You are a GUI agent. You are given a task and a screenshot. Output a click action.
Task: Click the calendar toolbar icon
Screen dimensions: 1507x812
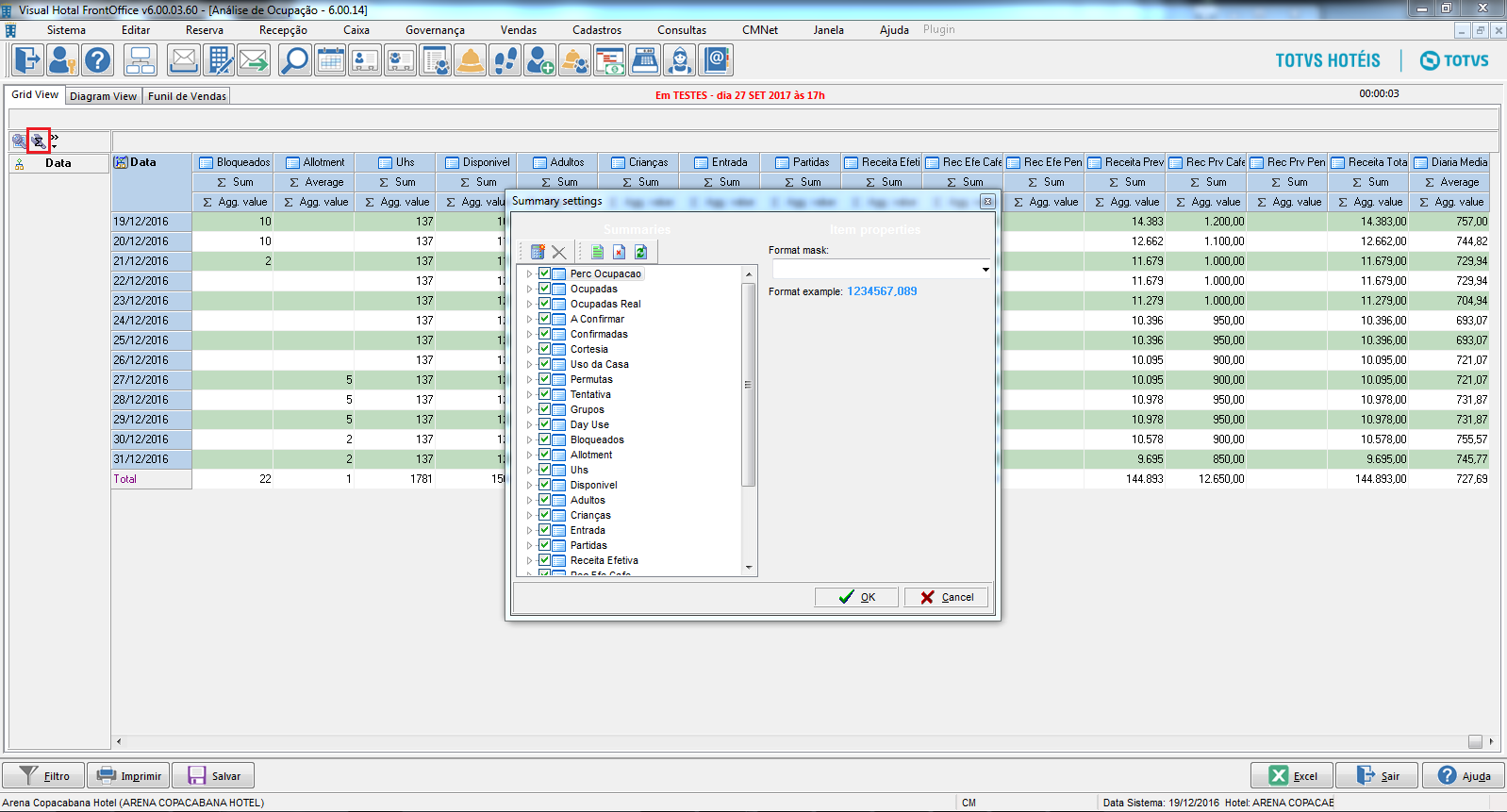[x=330, y=60]
